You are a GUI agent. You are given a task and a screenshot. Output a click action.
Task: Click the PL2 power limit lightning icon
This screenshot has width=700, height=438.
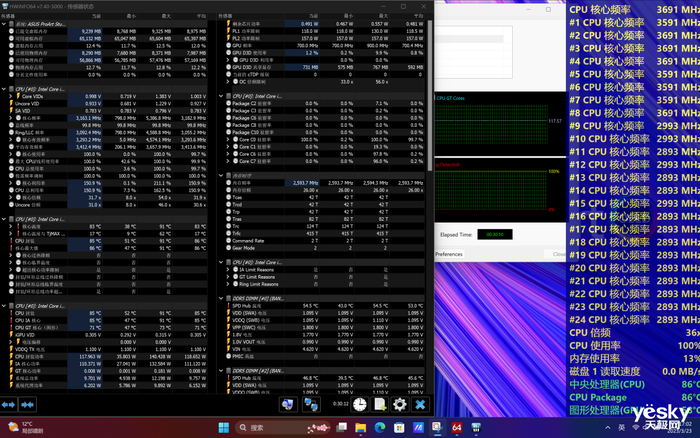click(228, 38)
